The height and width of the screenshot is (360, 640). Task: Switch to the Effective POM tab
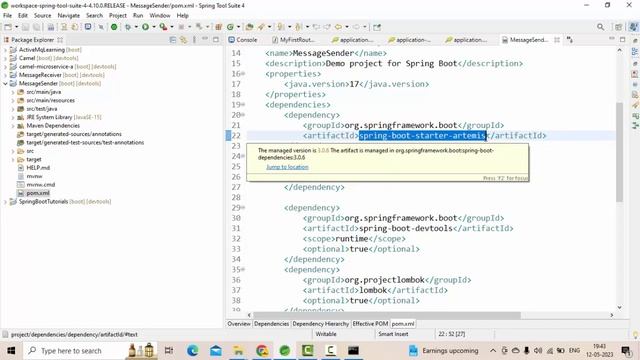(370, 324)
